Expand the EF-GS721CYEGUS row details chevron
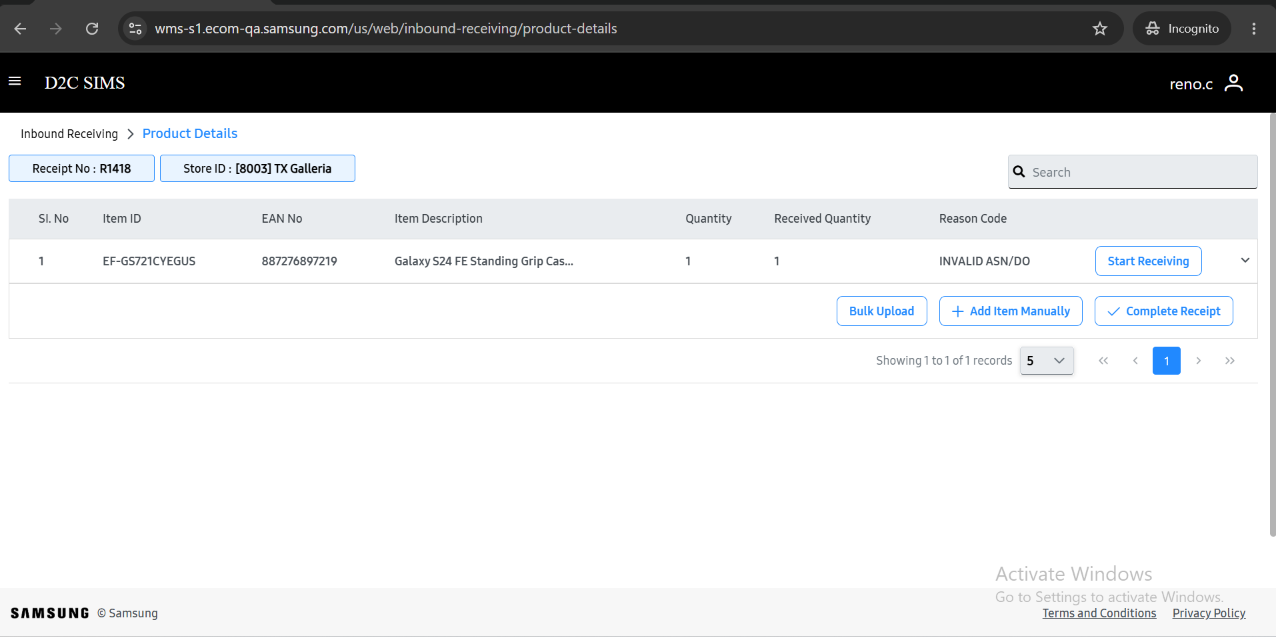Image resolution: width=1276 pixels, height=637 pixels. (1245, 261)
